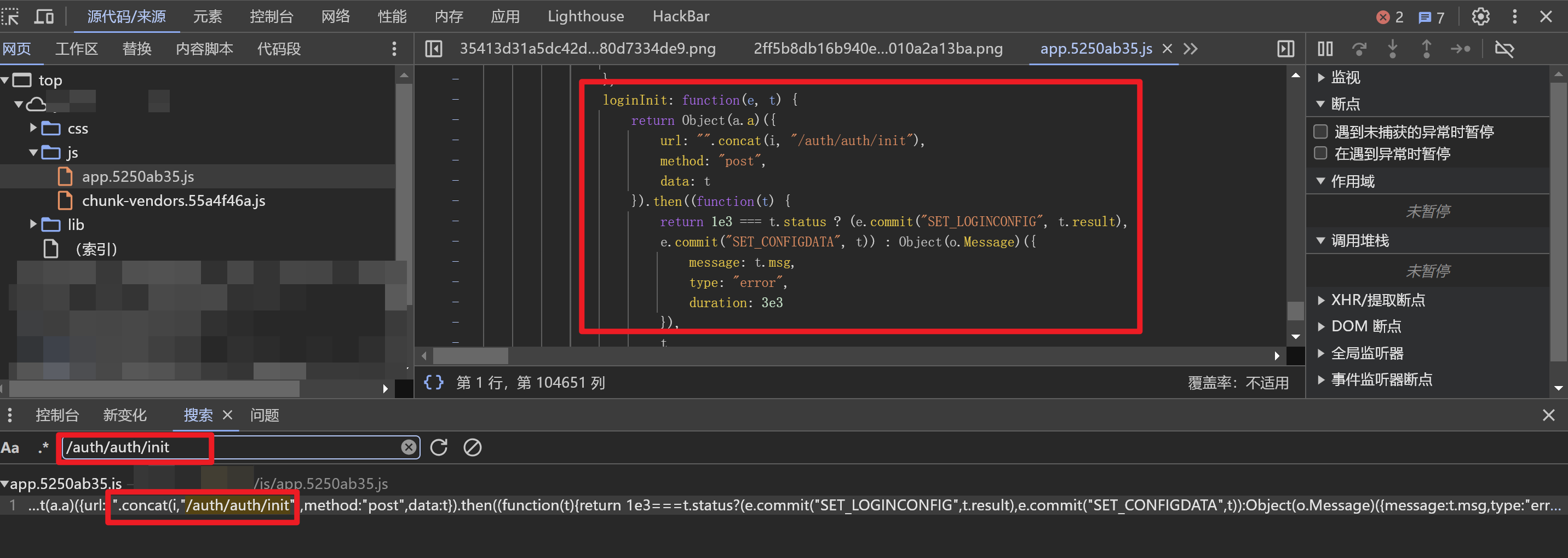1568x558 pixels.
Task: Activate the inspect element picker icon
Action: point(11,16)
